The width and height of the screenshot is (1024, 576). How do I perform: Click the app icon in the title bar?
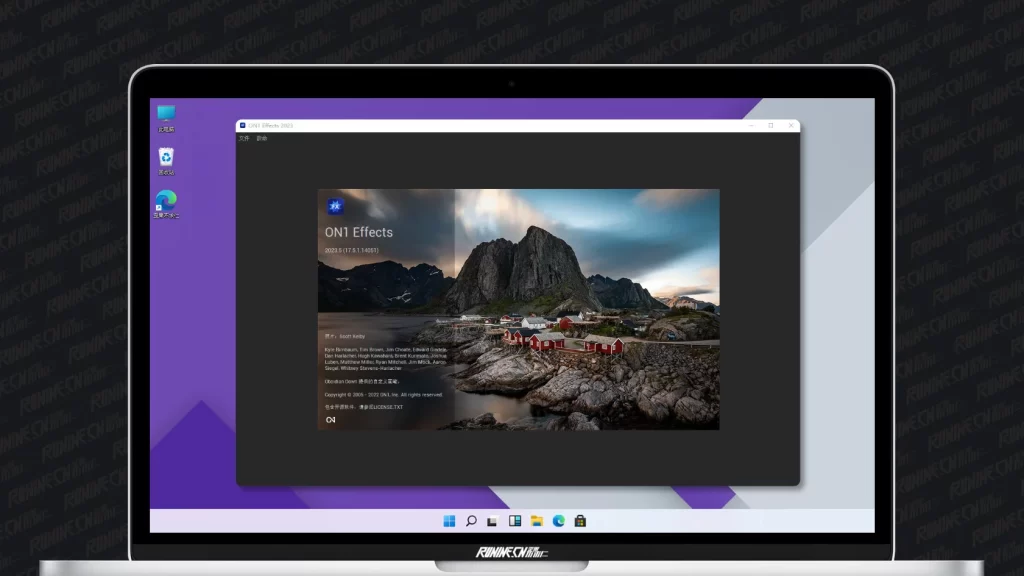[243, 126]
